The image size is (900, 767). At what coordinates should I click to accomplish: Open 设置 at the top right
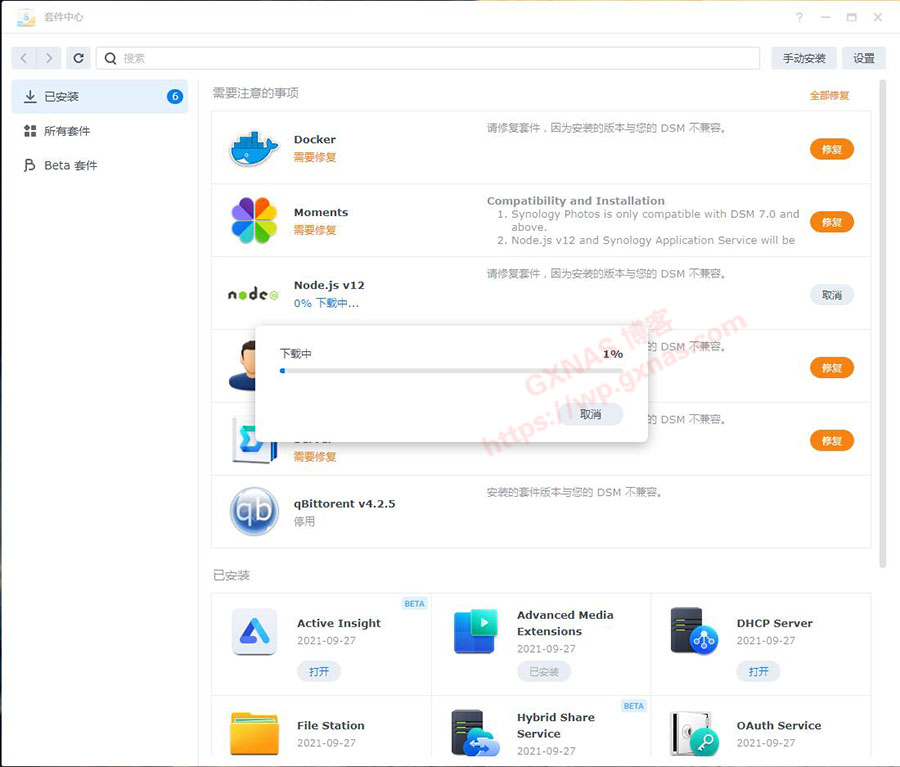click(x=864, y=57)
